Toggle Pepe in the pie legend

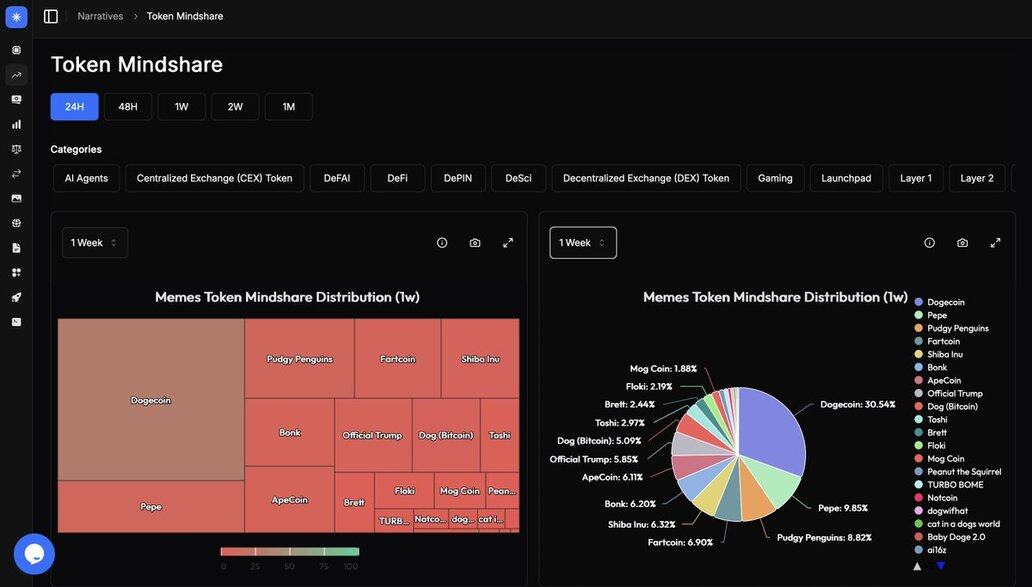coord(931,315)
